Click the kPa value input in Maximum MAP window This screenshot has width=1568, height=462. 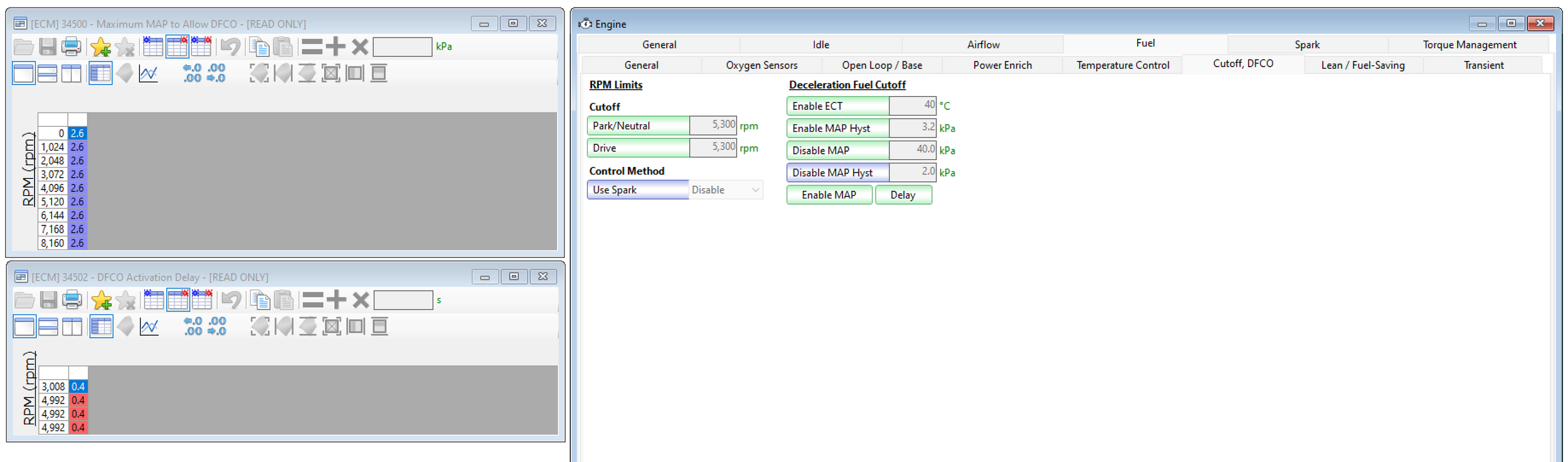pyautogui.click(x=402, y=46)
